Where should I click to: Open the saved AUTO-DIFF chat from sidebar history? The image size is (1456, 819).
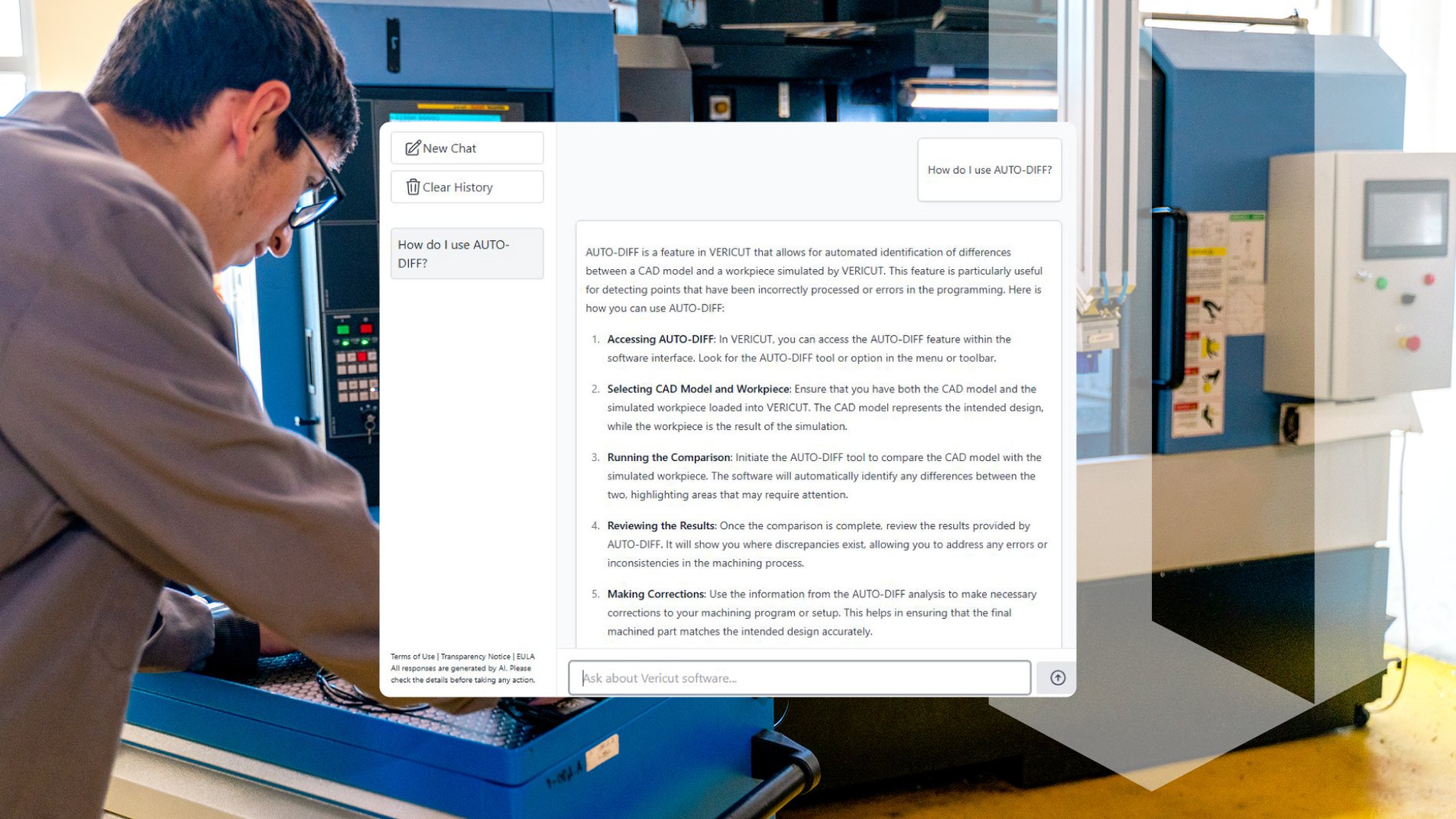(466, 253)
